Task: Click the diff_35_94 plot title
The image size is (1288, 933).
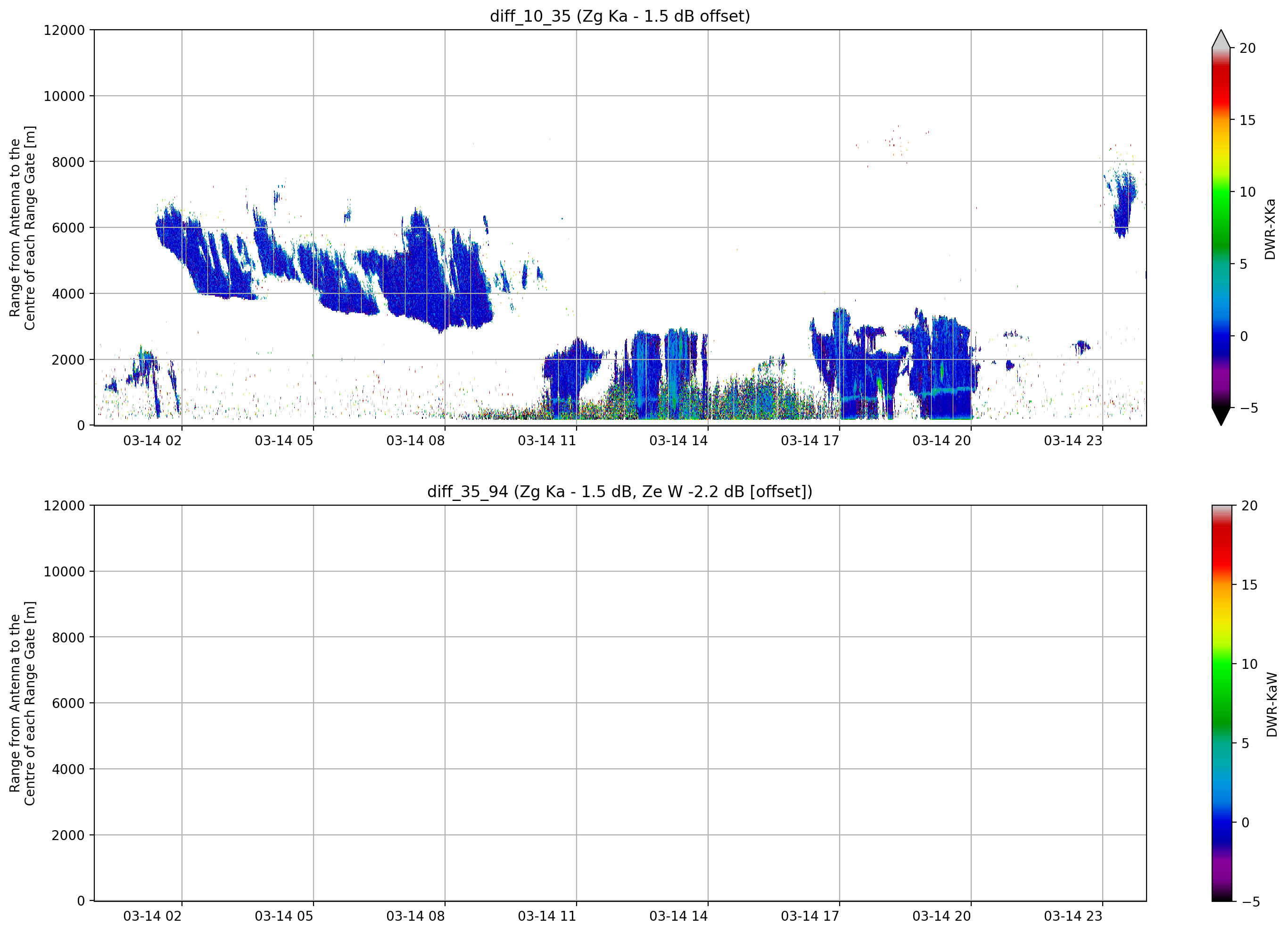Action: [x=619, y=491]
